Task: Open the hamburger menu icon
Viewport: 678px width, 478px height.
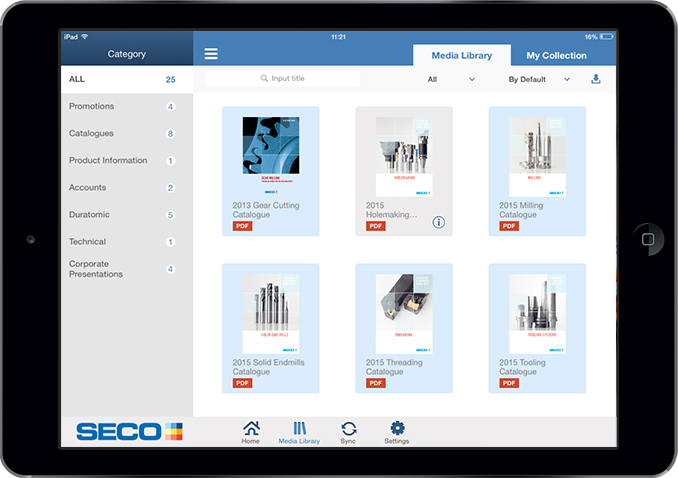Action: click(211, 54)
